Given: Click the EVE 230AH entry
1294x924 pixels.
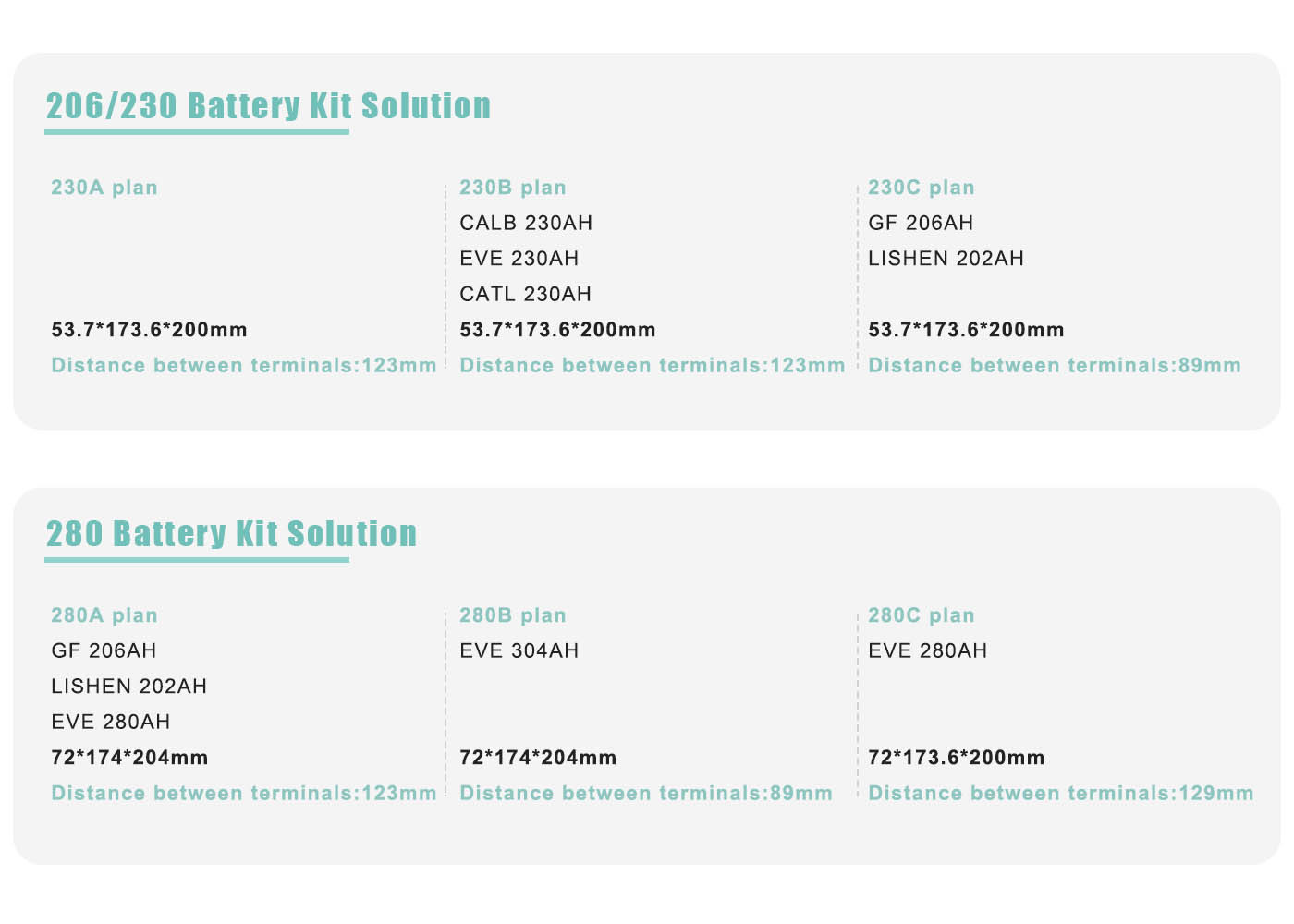Looking at the screenshot, I should [x=519, y=259].
